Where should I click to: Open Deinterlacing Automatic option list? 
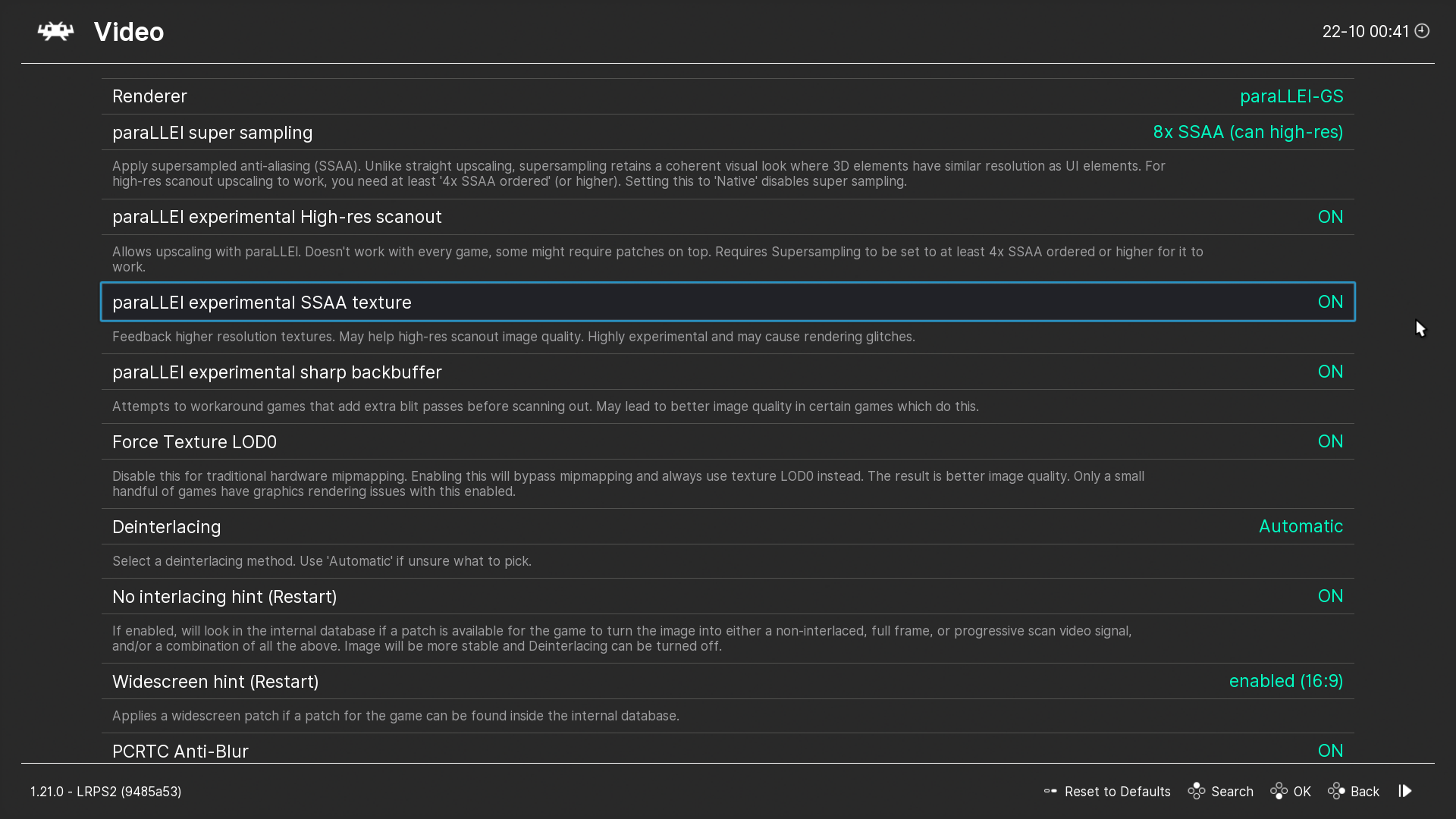tap(1300, 526)
